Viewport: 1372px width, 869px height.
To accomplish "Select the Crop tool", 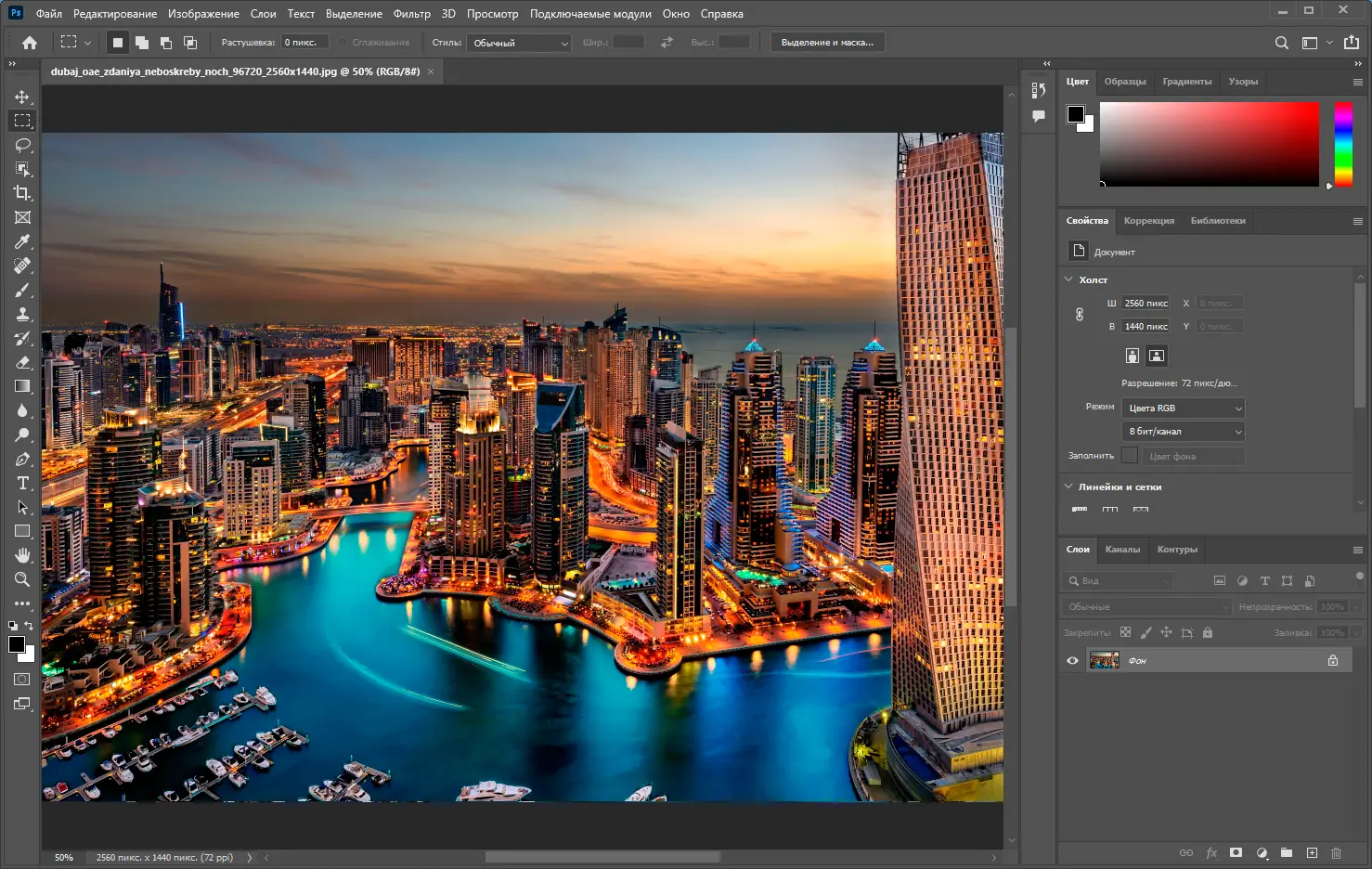I will pos(23,193).
